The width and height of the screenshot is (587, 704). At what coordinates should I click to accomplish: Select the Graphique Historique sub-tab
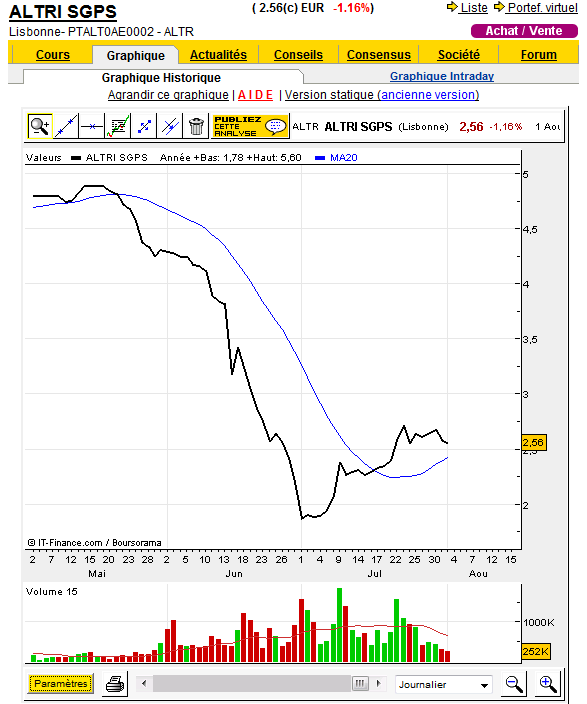161,78
